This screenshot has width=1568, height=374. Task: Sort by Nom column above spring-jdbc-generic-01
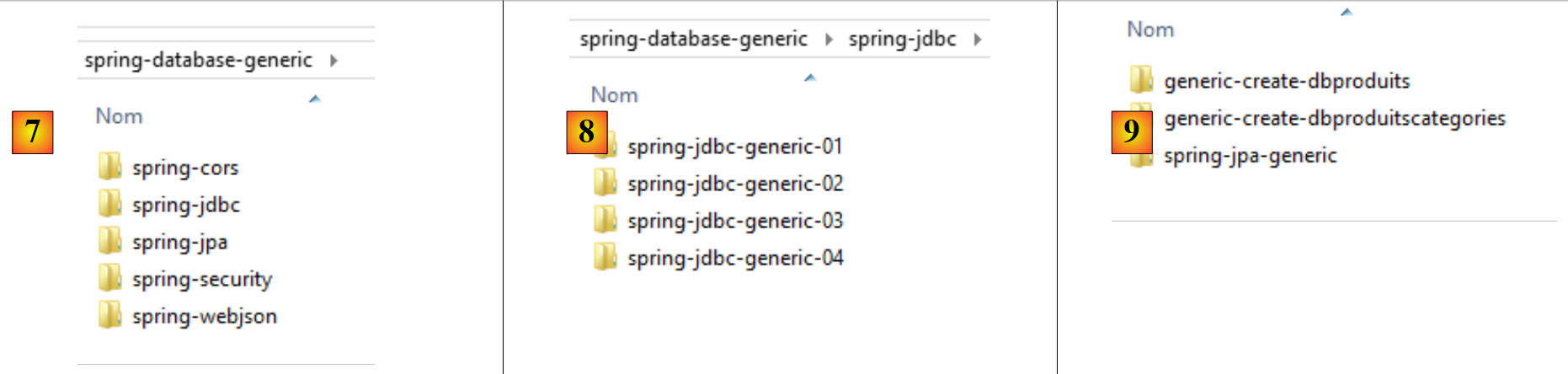[x=614, y=95]
